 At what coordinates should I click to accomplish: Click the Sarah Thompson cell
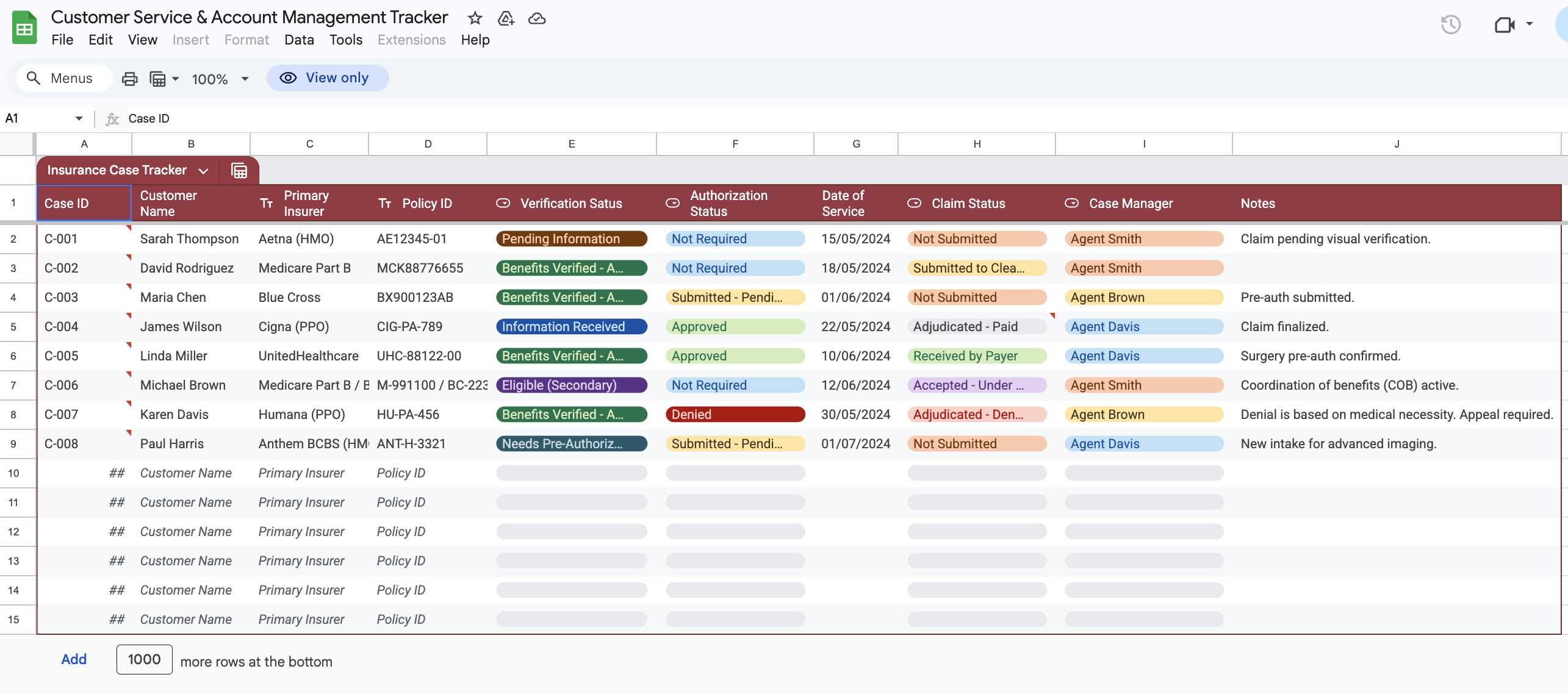pyautogui.click(x=191, y=239)
